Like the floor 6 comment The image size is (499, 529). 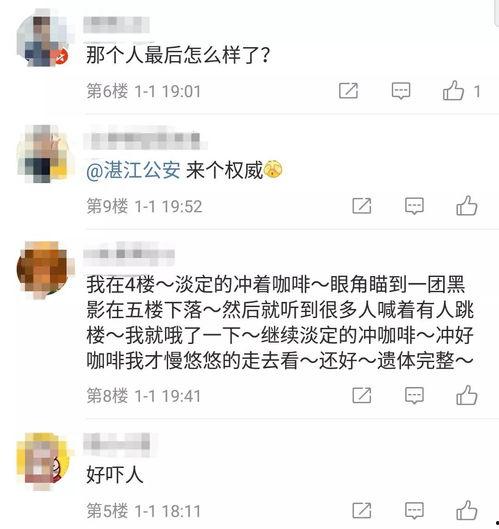coord(453,91)
